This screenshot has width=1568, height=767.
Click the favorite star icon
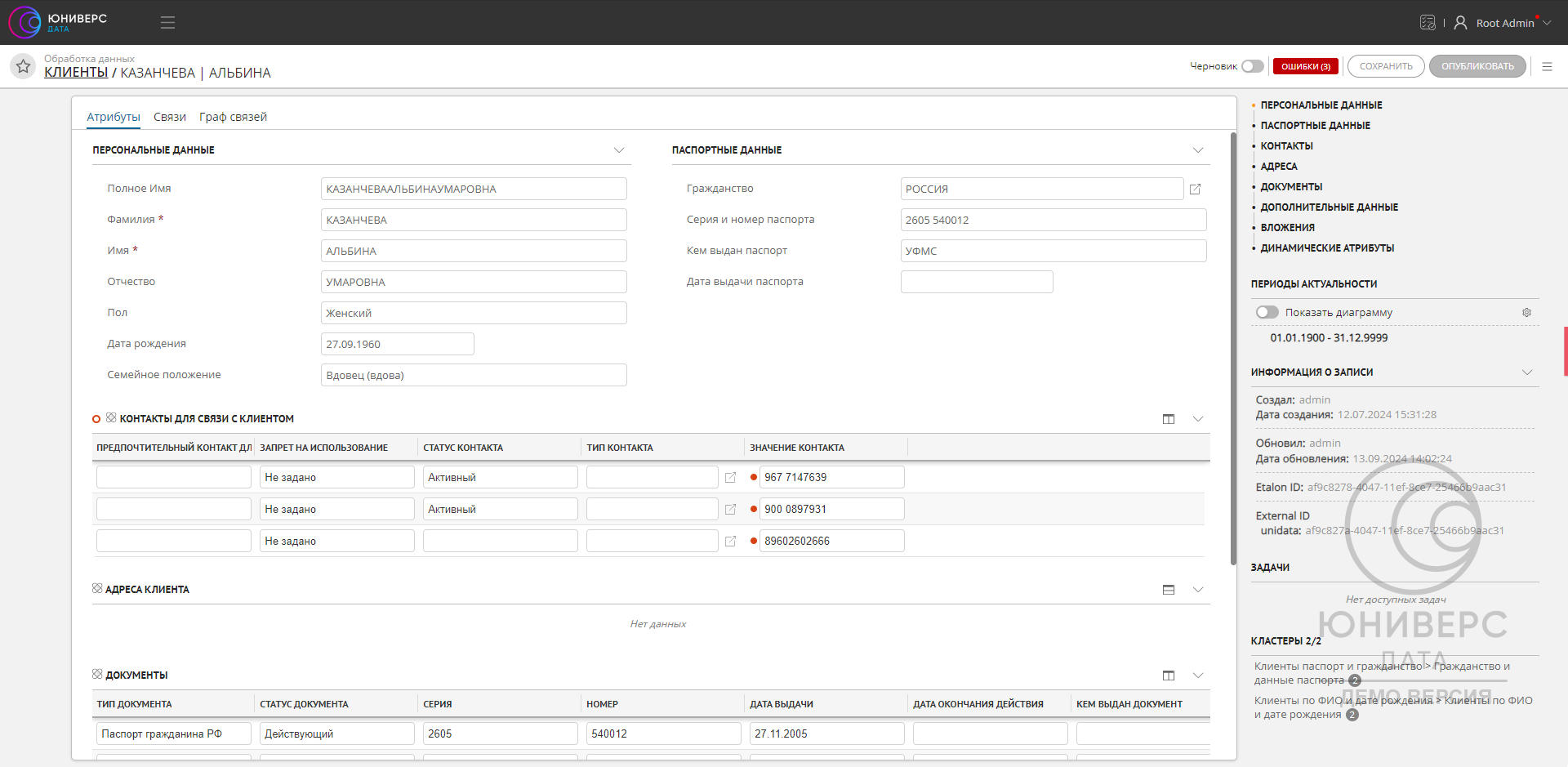23,66
